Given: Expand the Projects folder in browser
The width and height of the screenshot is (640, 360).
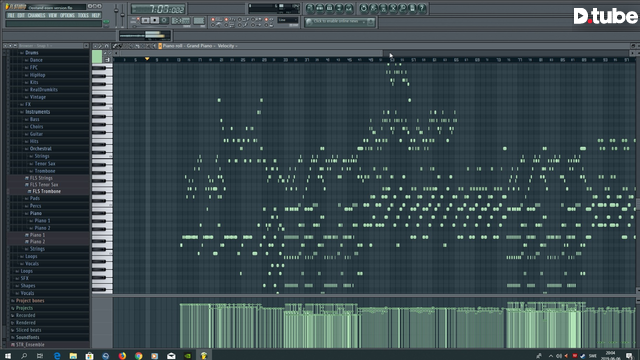Looking at the screenshot, I should [24, 308].
